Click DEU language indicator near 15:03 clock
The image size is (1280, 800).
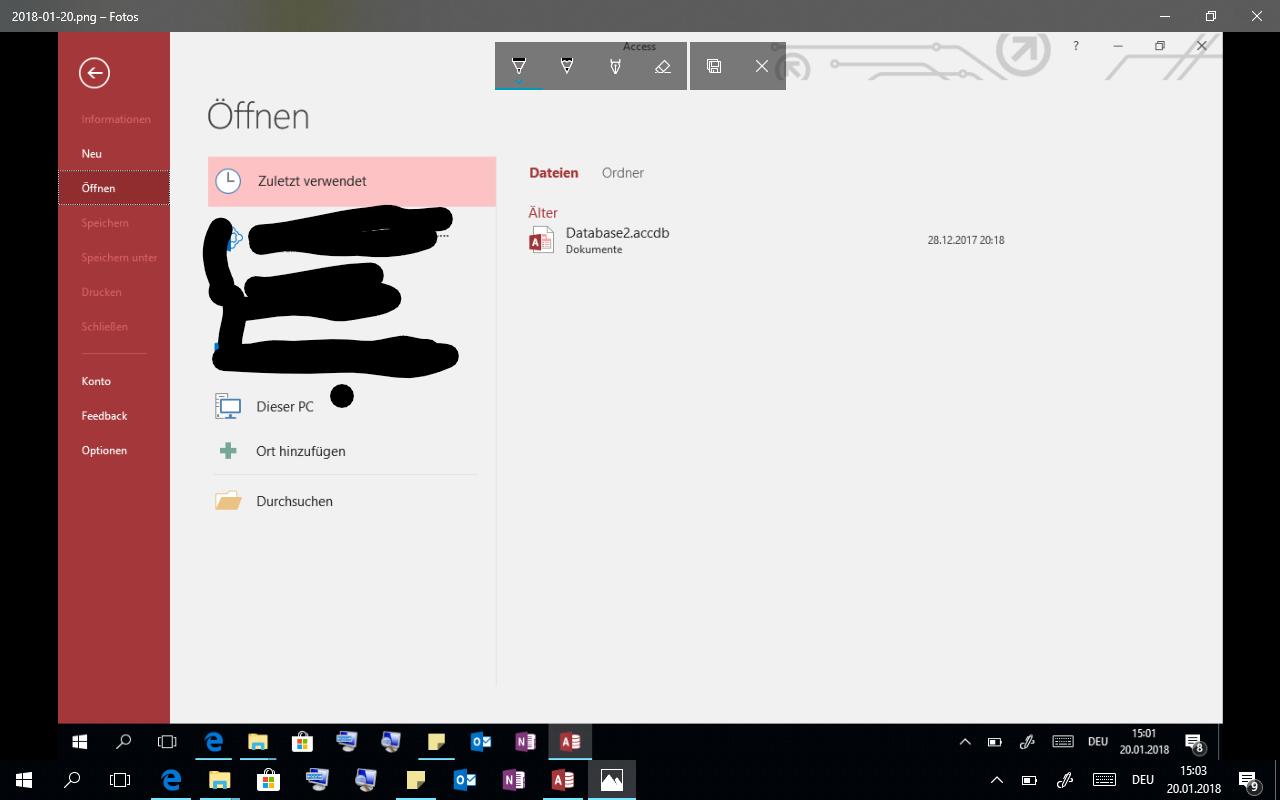1143,780
